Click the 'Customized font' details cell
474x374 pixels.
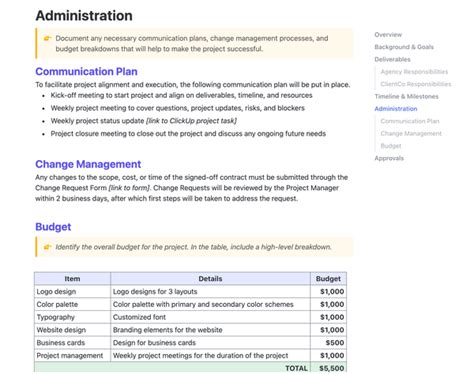coord(210,317)
